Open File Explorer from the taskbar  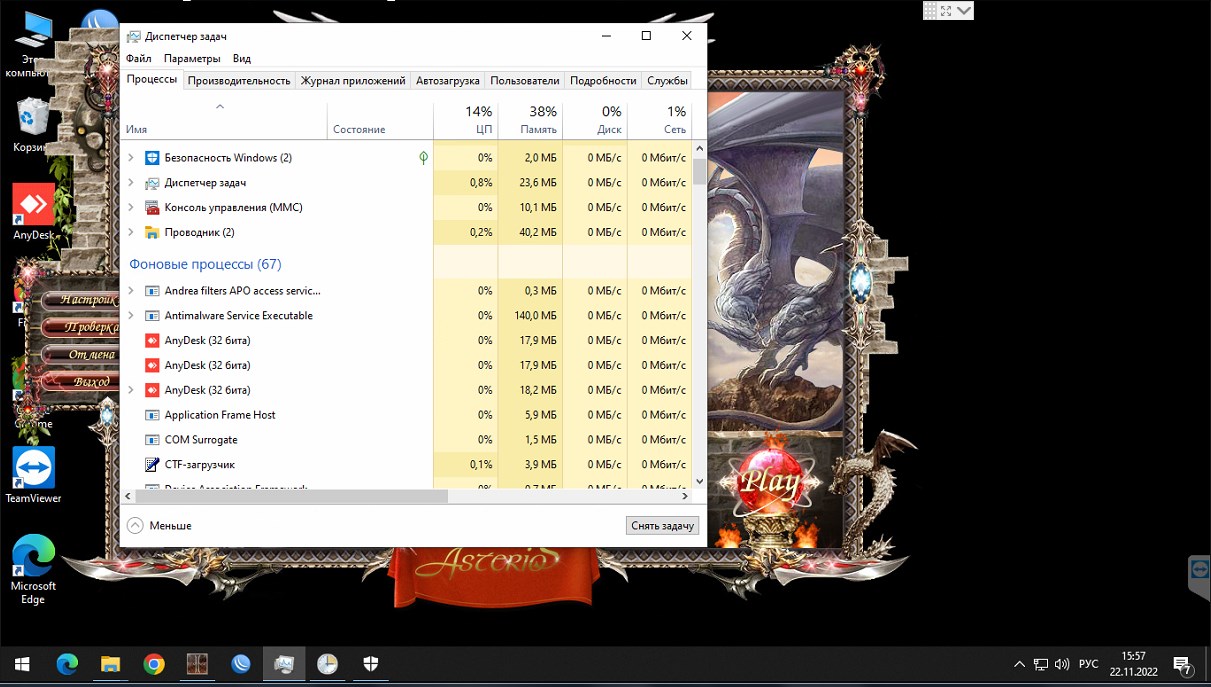pos(110,664)
